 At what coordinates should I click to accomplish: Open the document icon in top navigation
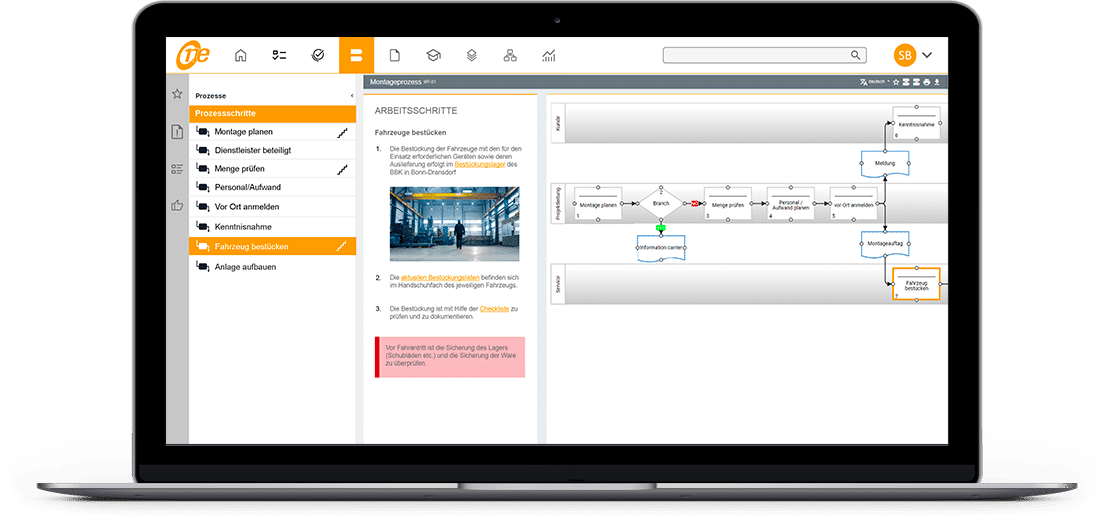(x=394, y=56)
